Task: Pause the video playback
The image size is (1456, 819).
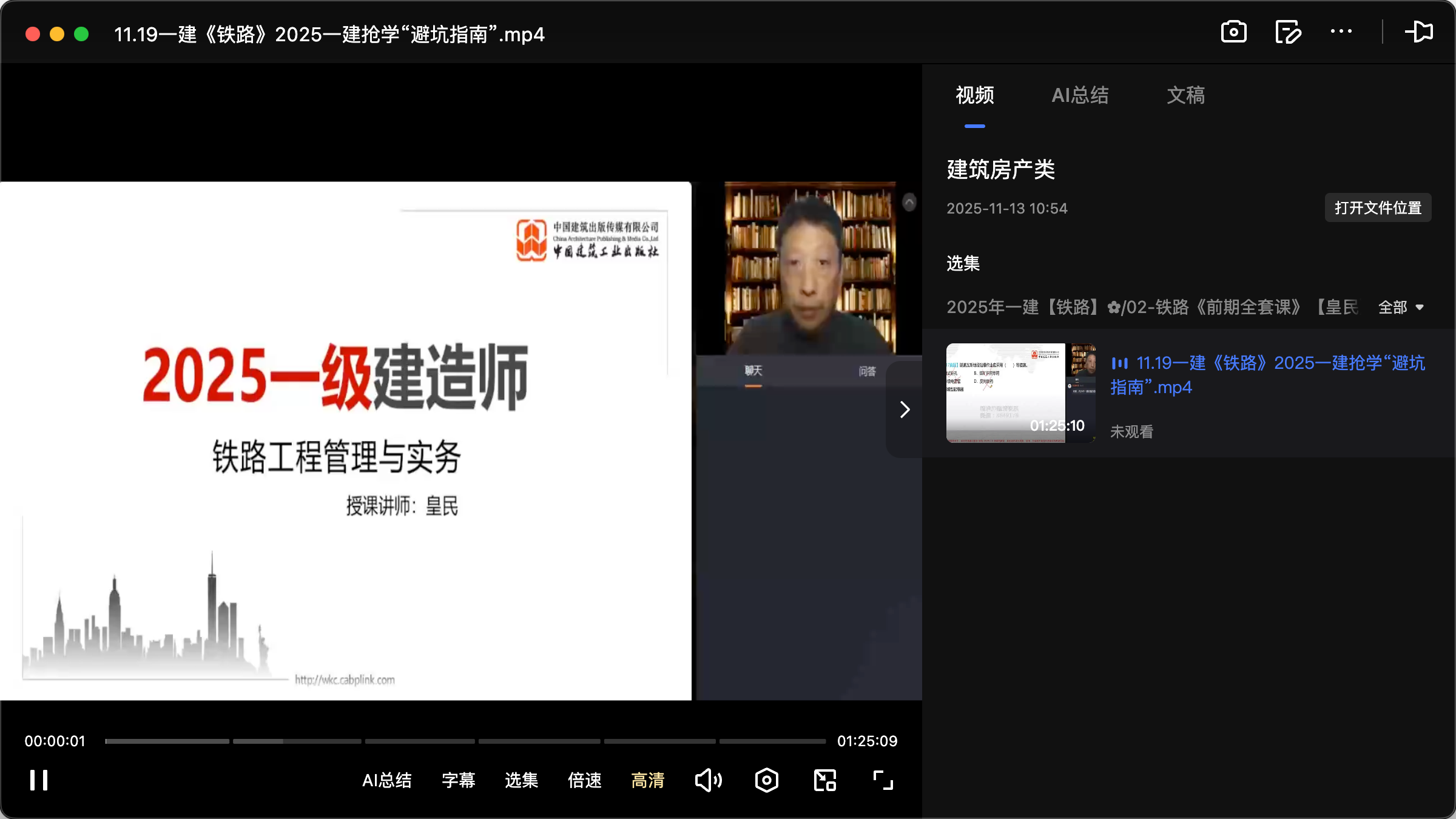Action: point(38,780)
